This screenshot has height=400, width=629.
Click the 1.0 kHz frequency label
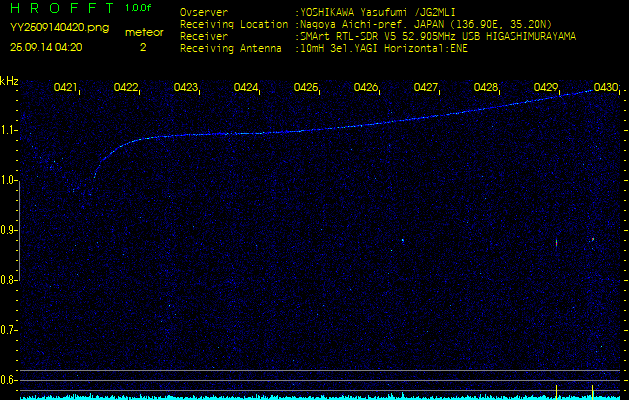pos(9,180)
